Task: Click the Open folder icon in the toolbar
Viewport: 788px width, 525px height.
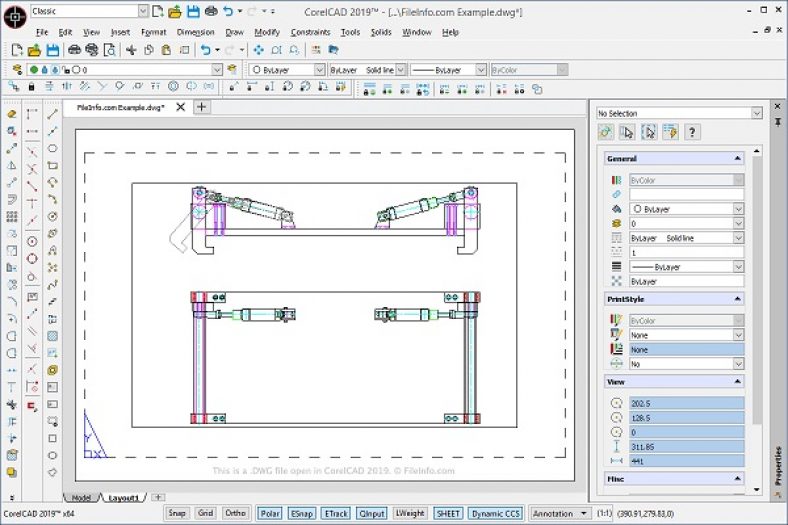Action: tap(34, 49)
